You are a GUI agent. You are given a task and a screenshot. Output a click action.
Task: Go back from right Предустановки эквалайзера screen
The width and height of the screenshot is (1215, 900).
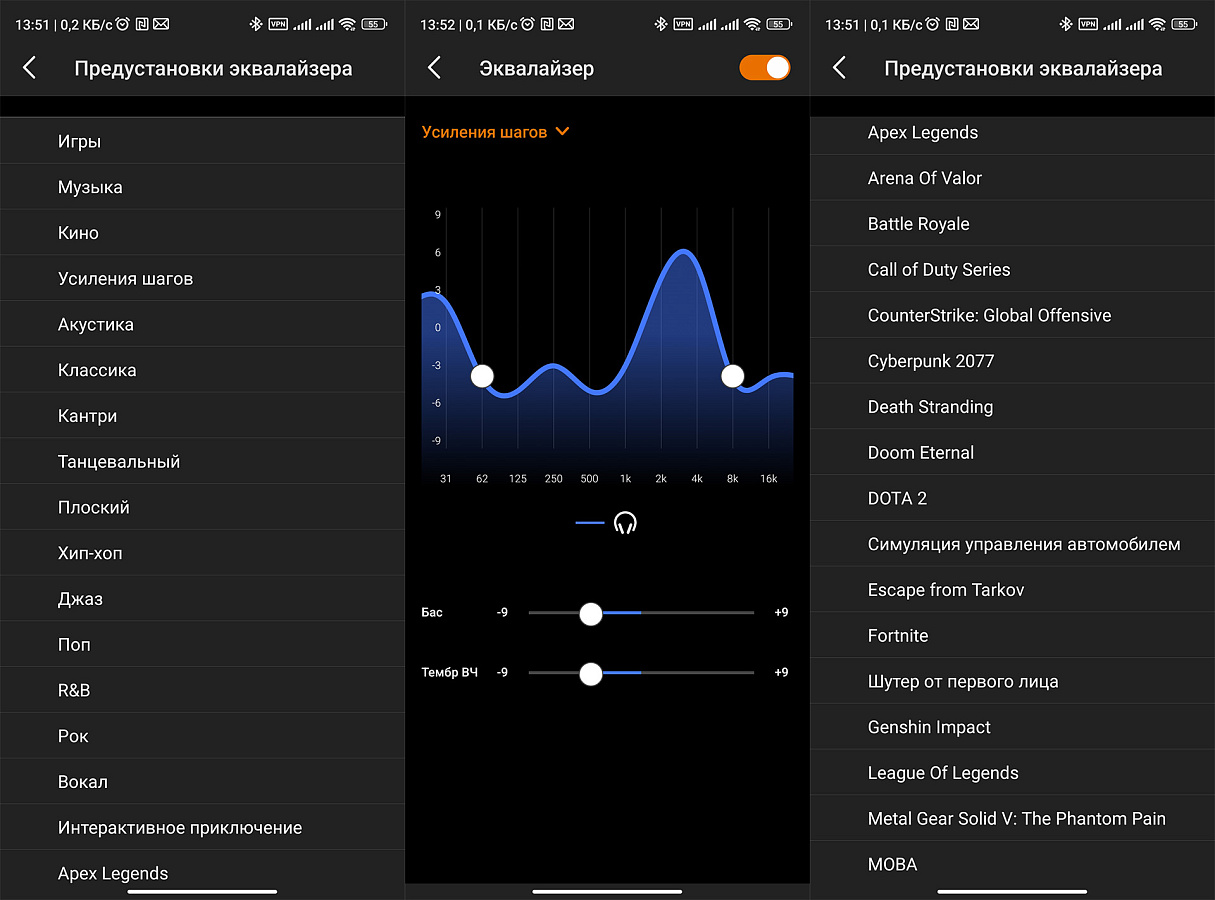[x=839, y=68]
